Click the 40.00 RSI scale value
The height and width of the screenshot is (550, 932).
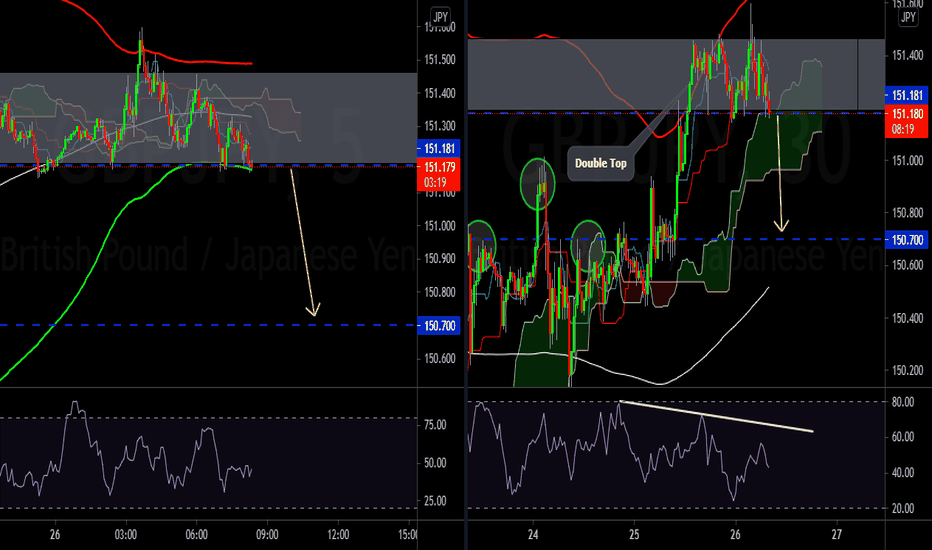click(903, 473)
